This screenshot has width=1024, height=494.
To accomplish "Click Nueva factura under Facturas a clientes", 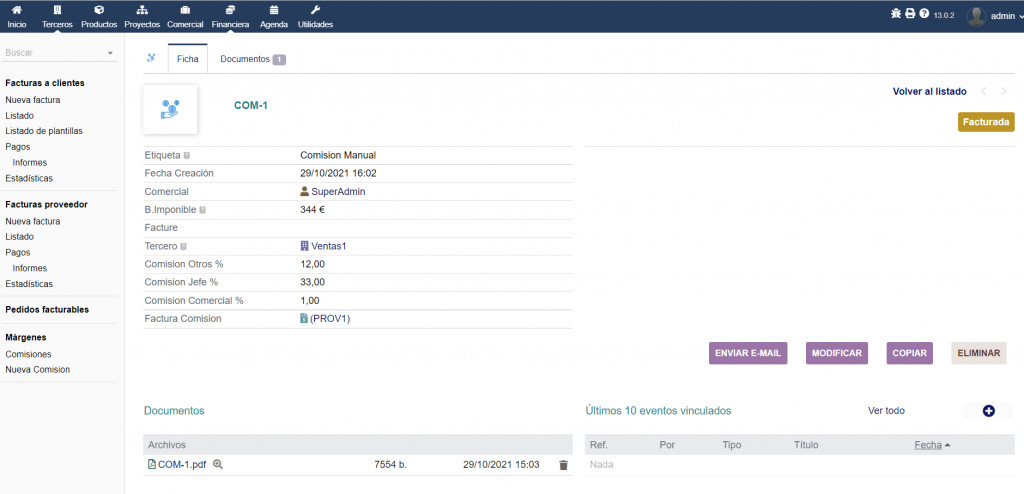I will [x=33, y=100].
